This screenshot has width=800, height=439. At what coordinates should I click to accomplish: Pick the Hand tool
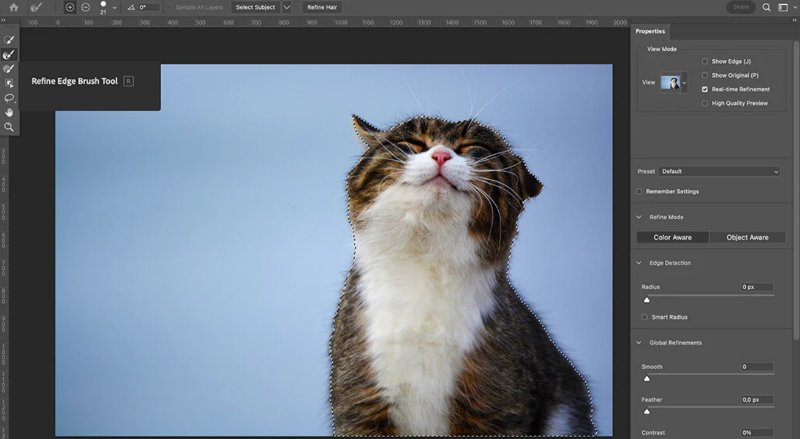[9, 113]
